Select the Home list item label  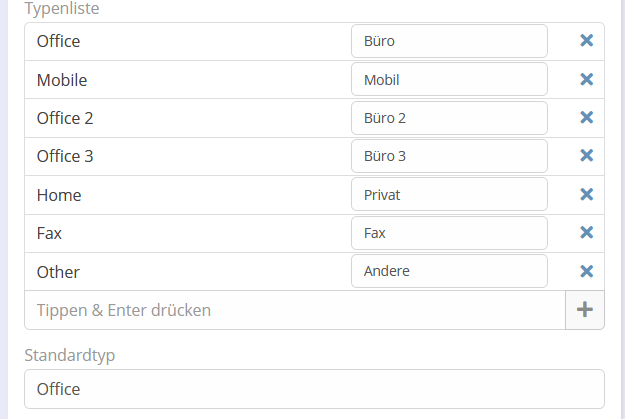[59, 195]
